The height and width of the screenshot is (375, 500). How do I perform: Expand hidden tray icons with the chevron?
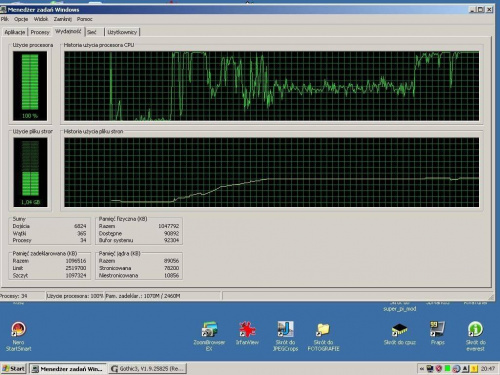click(422, 369)
